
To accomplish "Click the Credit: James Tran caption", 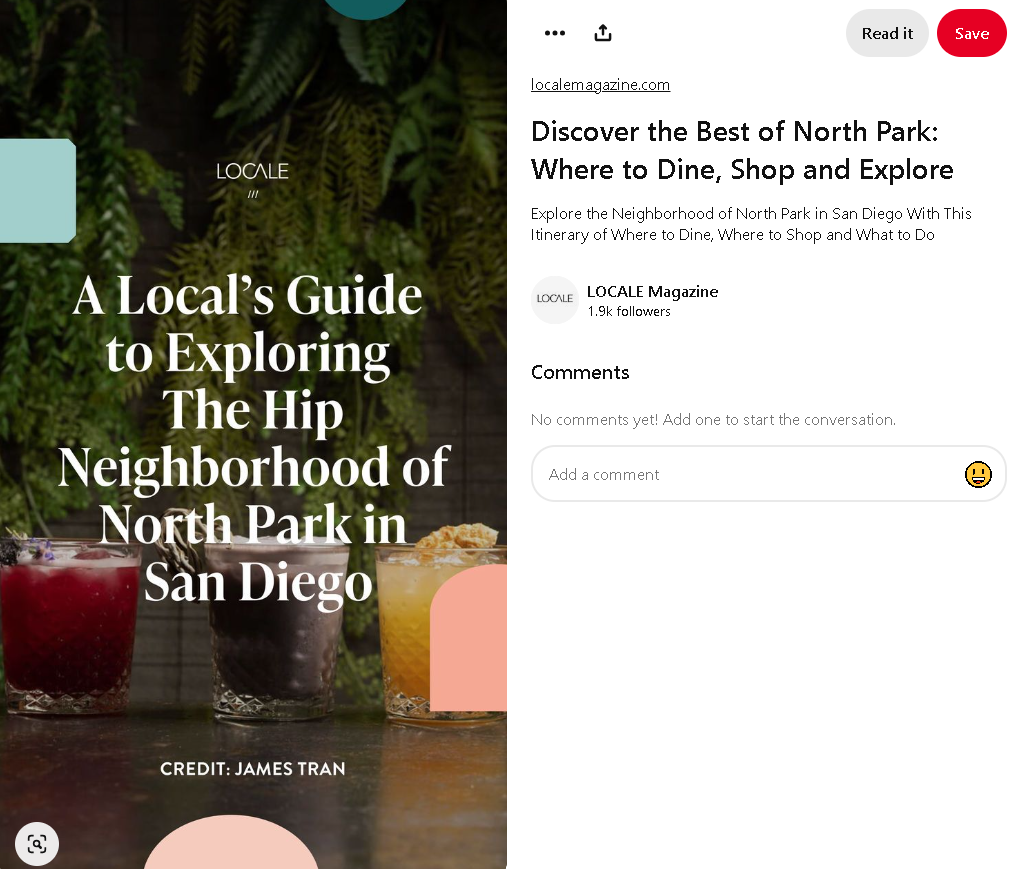I will 253,769.
